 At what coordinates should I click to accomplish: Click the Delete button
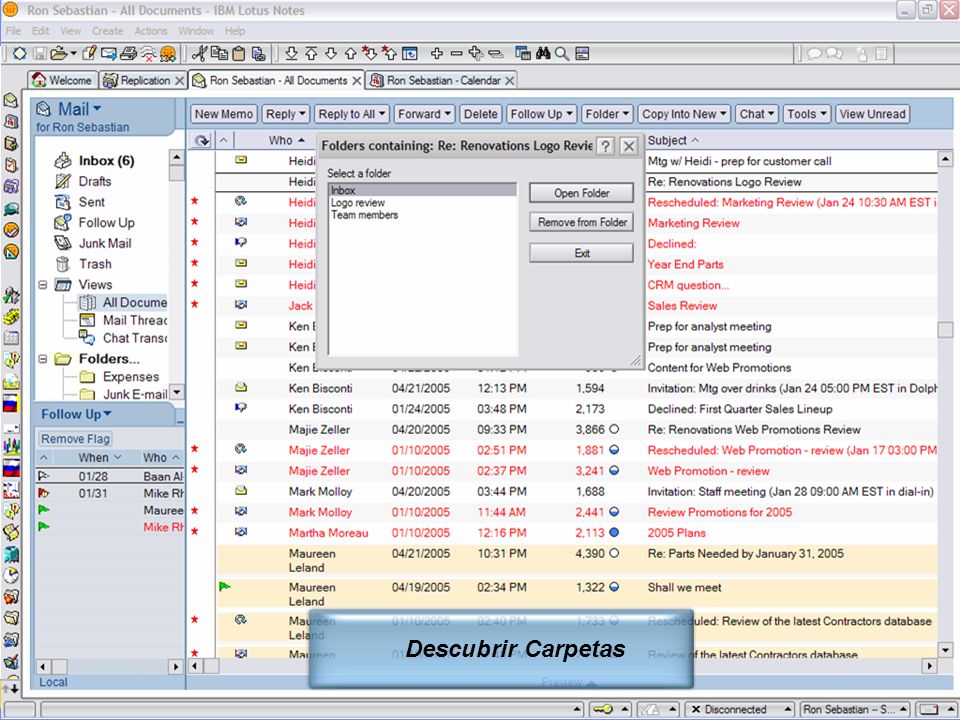click(481, 114)
